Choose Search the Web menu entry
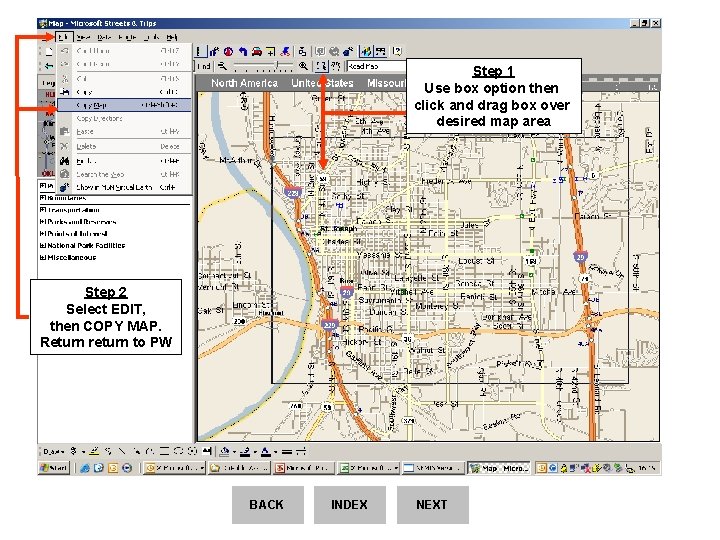Screen dimensions: 720x540 coord(124,174)
